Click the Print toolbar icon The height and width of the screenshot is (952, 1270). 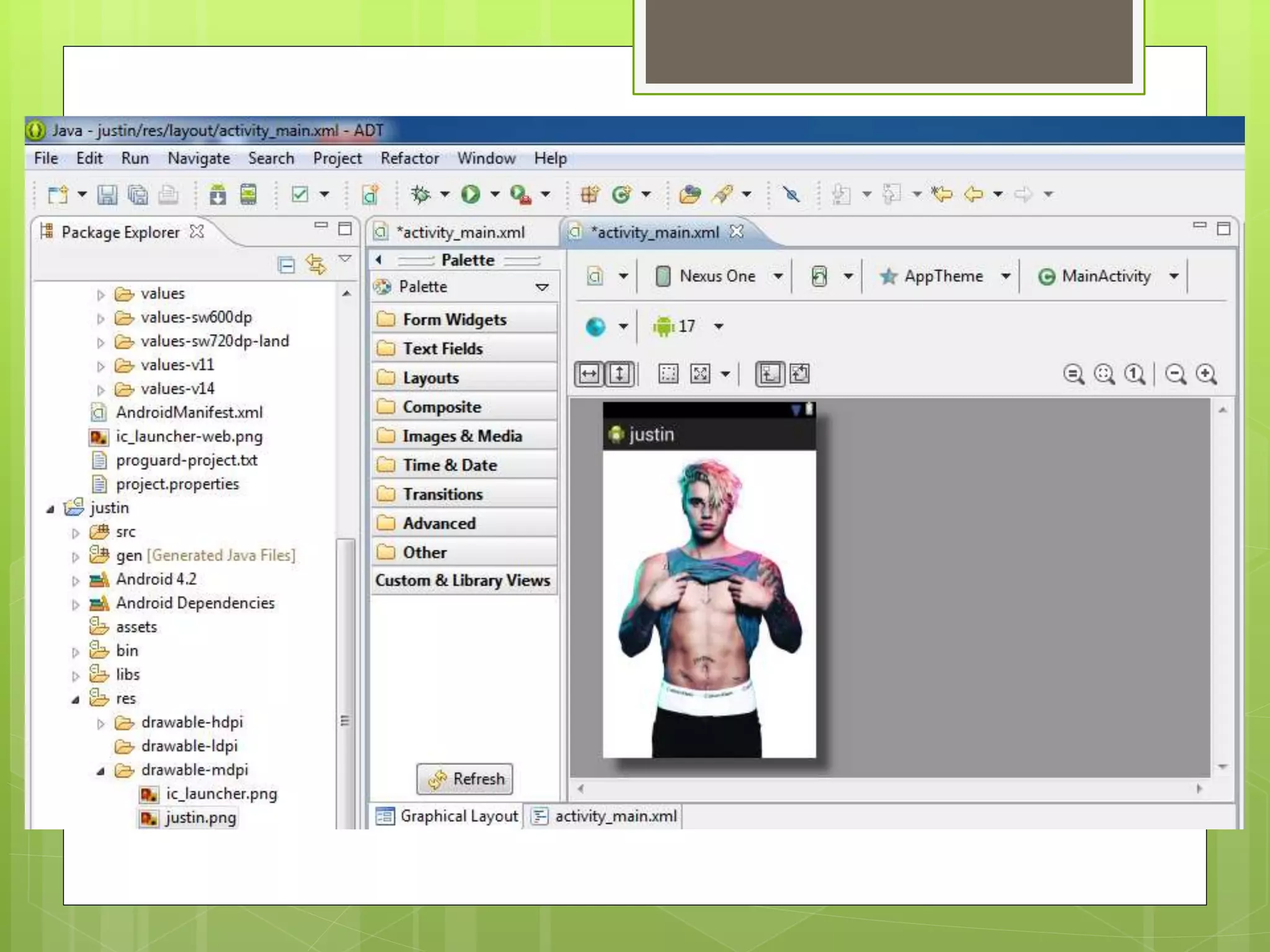[x=168, y=195]
